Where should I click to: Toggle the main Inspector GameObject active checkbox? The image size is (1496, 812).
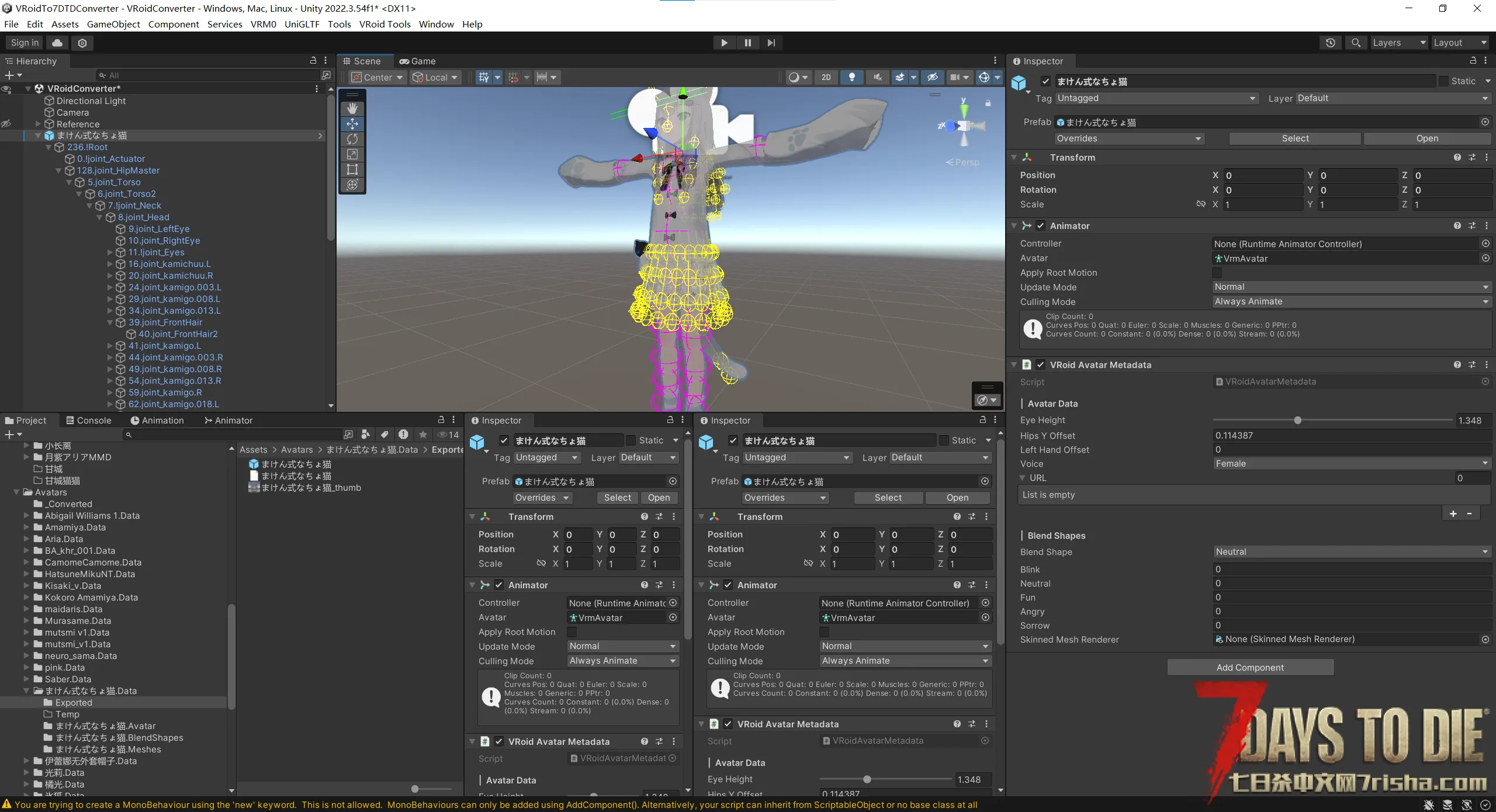(x=1046, y=81)
